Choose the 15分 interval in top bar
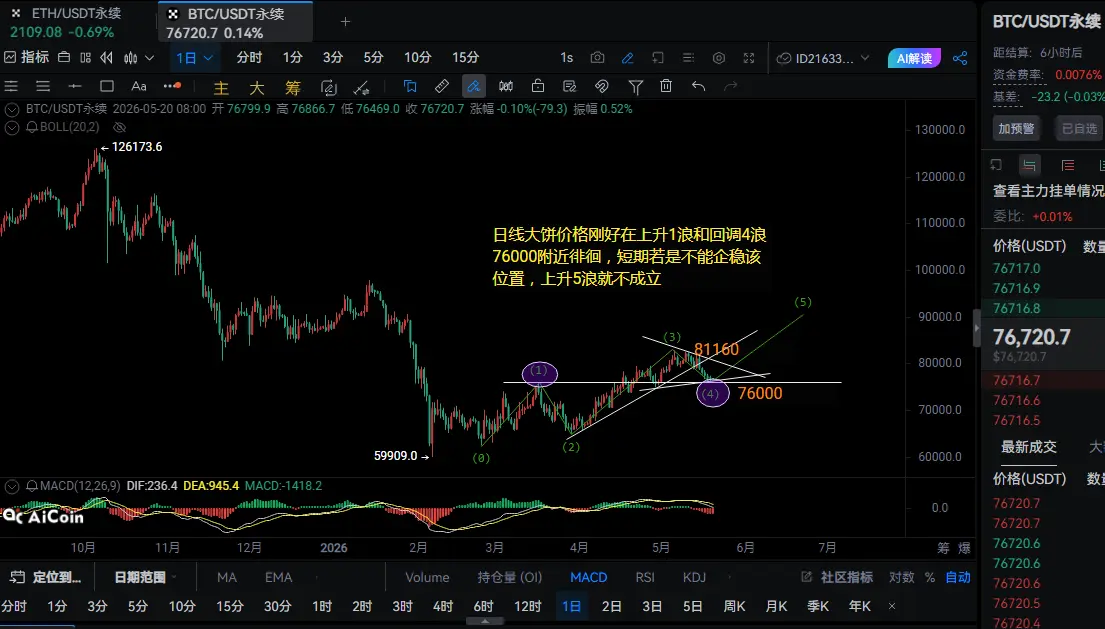The height and width of the screenshot is (629, 1105). (x=465, y=58)
